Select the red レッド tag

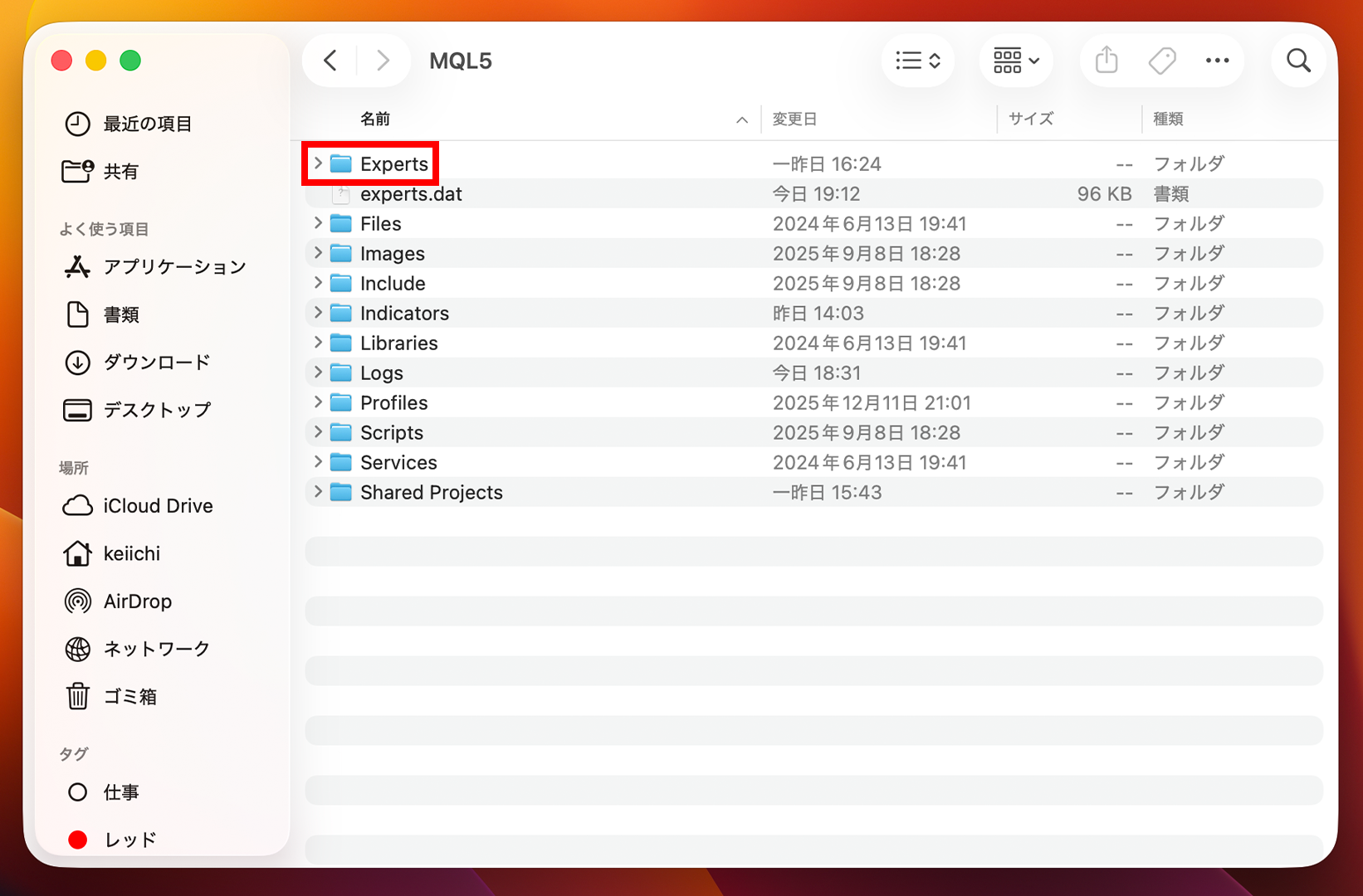point(129,840)
